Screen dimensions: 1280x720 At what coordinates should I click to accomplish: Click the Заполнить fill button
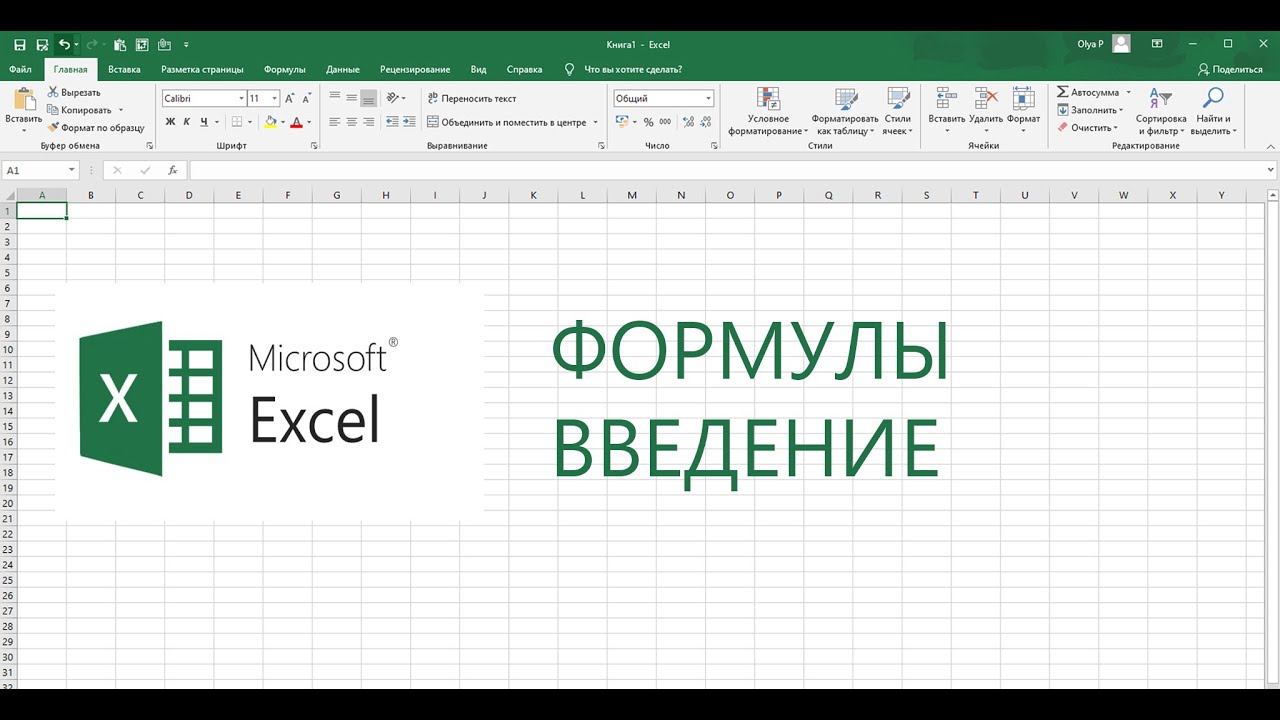[1090, 110]
